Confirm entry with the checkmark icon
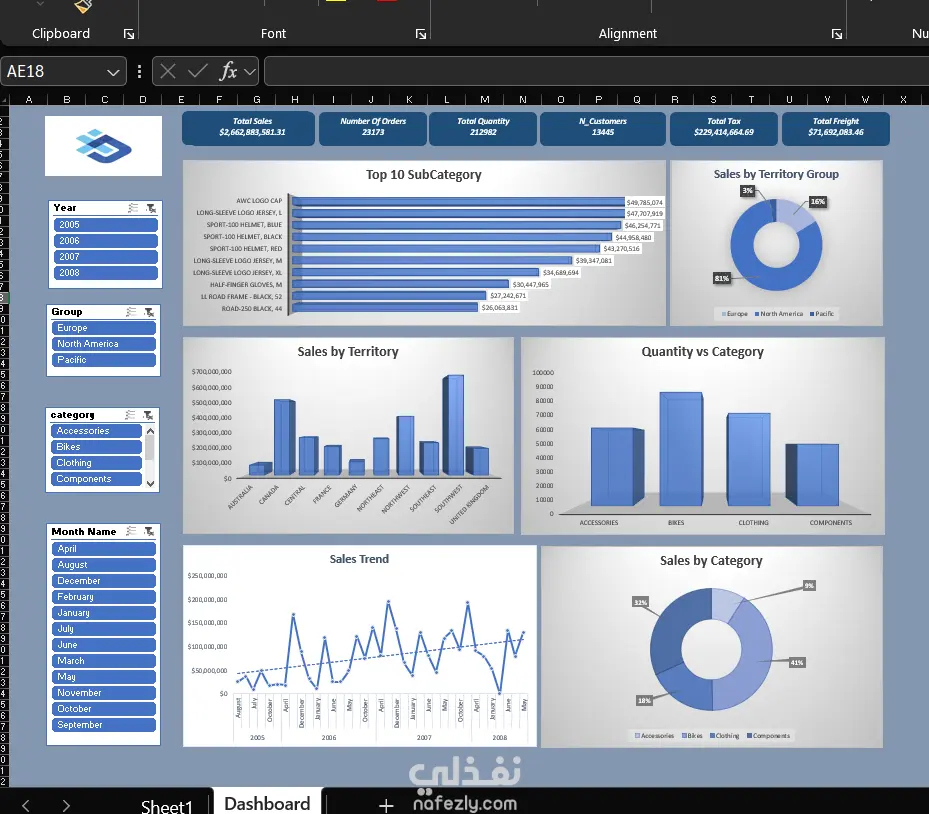The image size is (929, 814). (x=197, y=72)
